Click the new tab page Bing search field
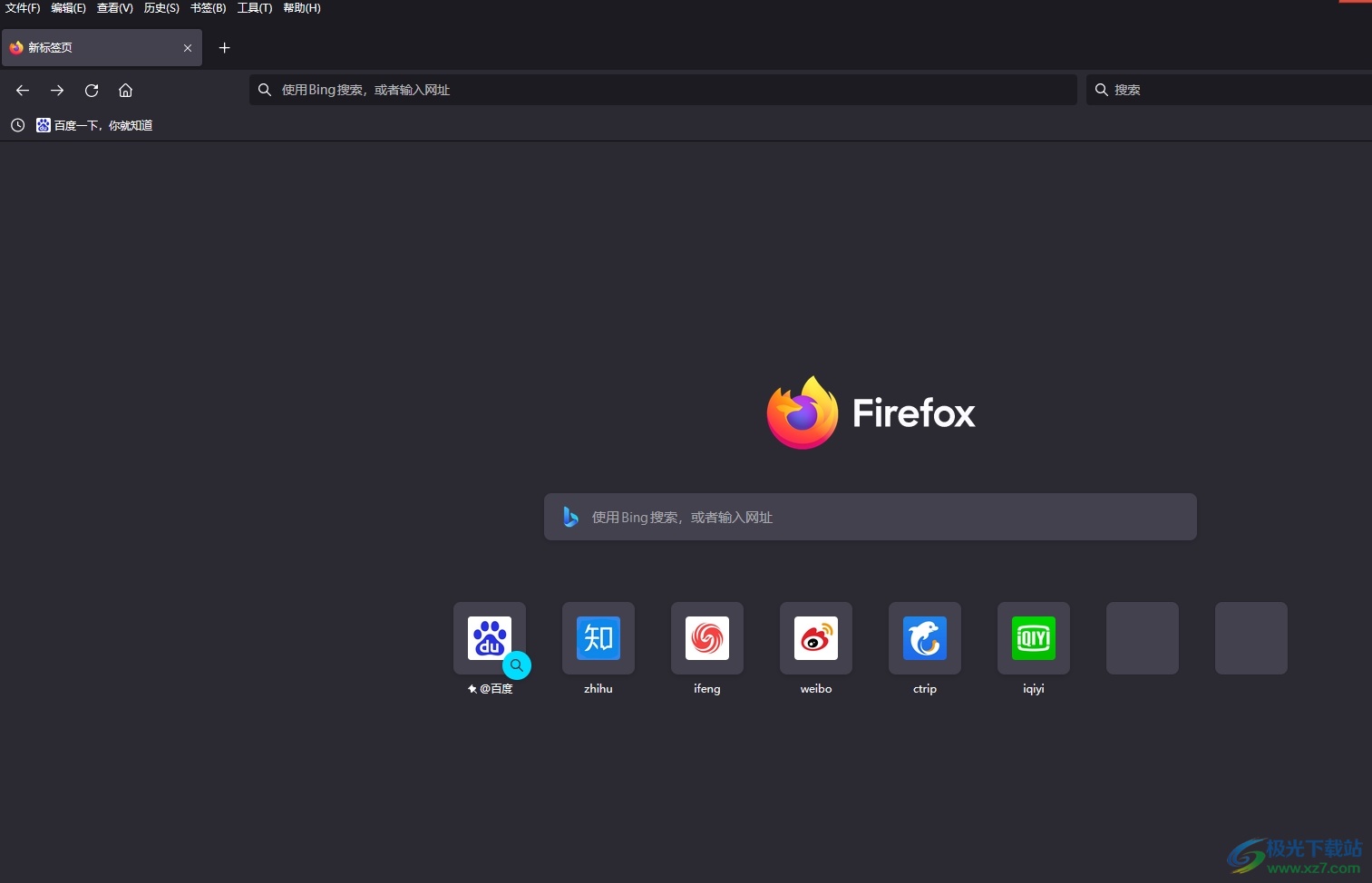This screenshot has width=1372, height=883. click(871, 517)
